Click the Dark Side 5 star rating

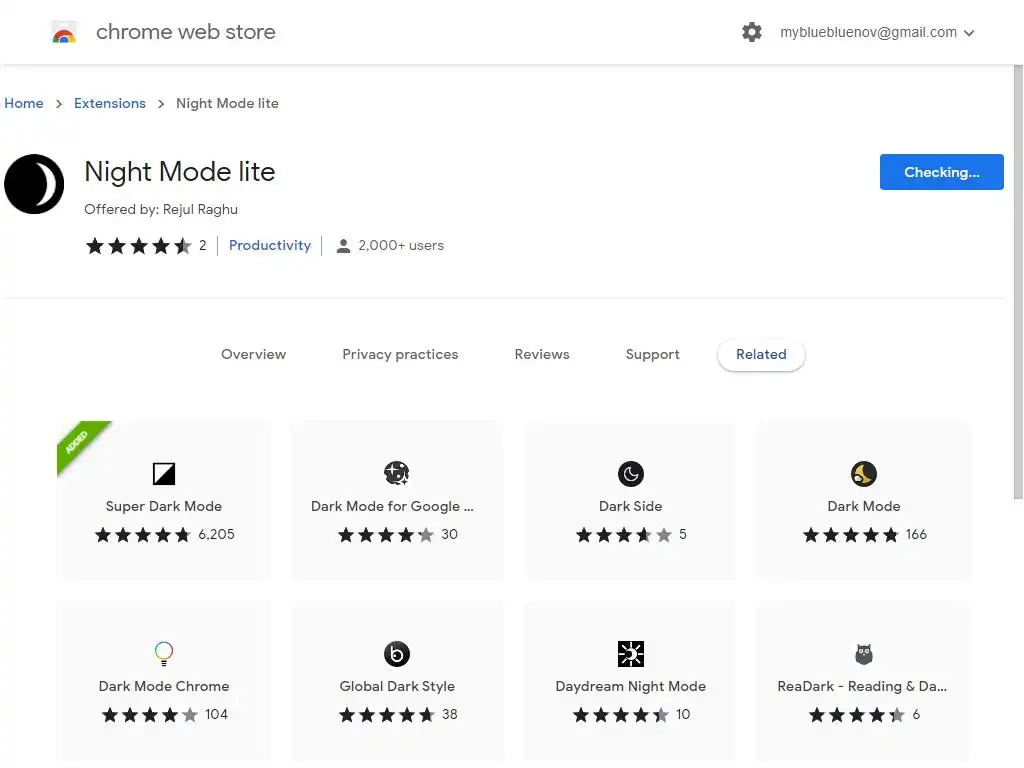[x=624, y=535]
